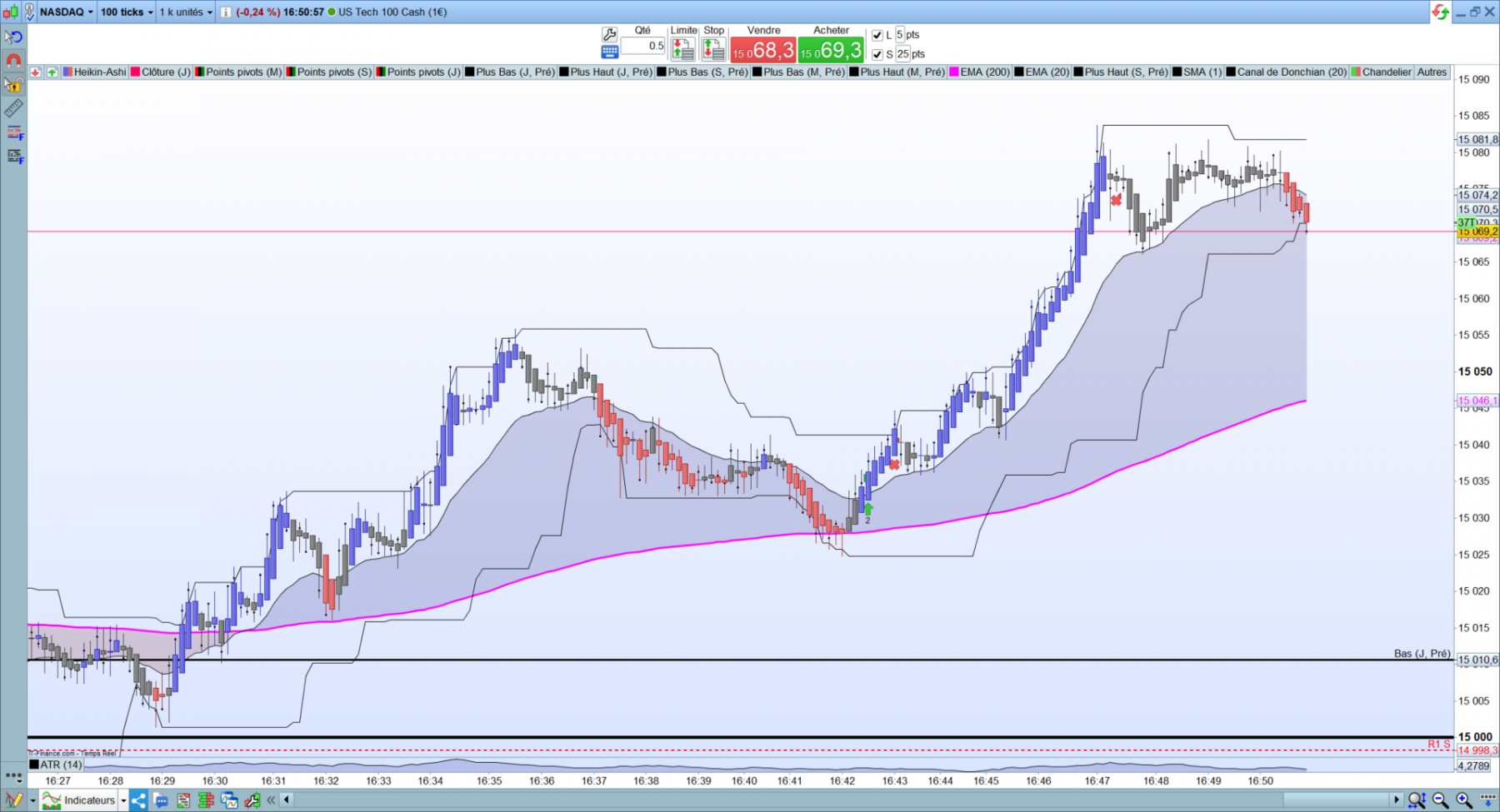Click the Limite order icon
This screenshot has width=1500, height=812.
pos(682,49)
